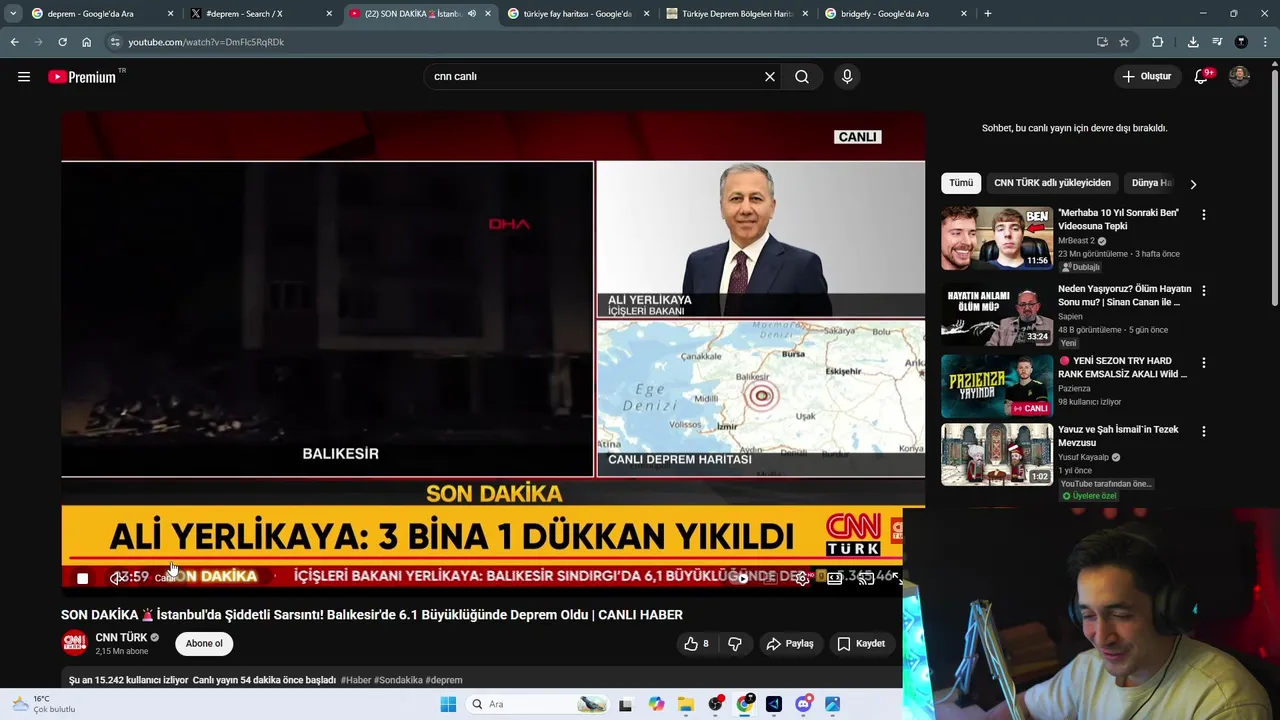Open the Chrome three-dot menu
The width and height of the screenshot is (1280, 720).
(x=1265, y=42)
